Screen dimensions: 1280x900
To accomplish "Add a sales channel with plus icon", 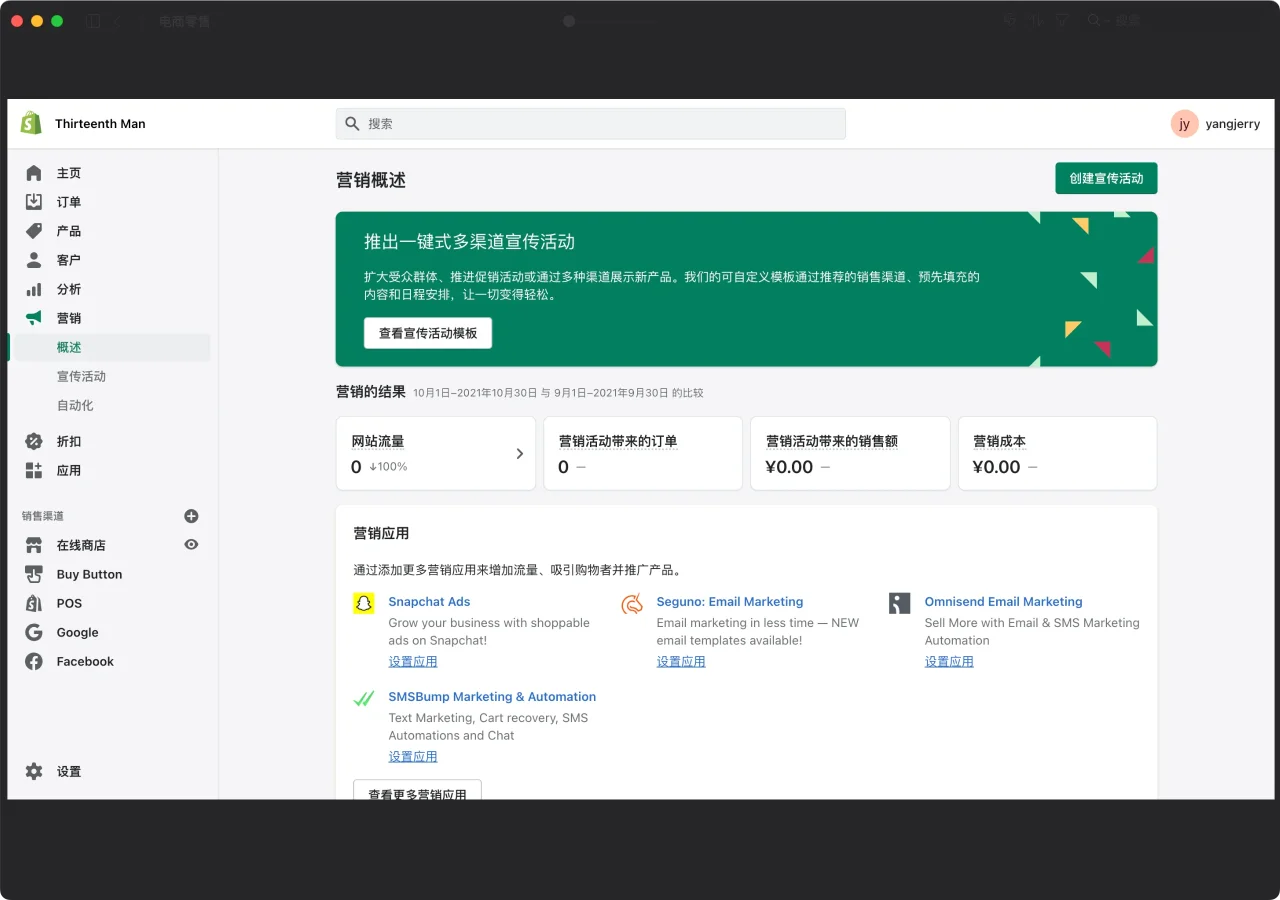I will pyautogui.click(x=192, y=516).
